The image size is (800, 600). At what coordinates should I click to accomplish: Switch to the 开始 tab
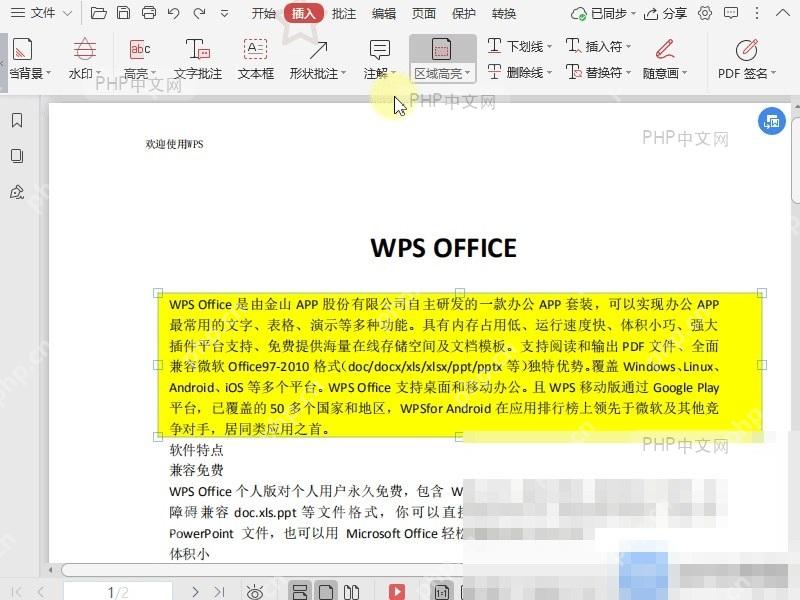(x=263, y=14)
